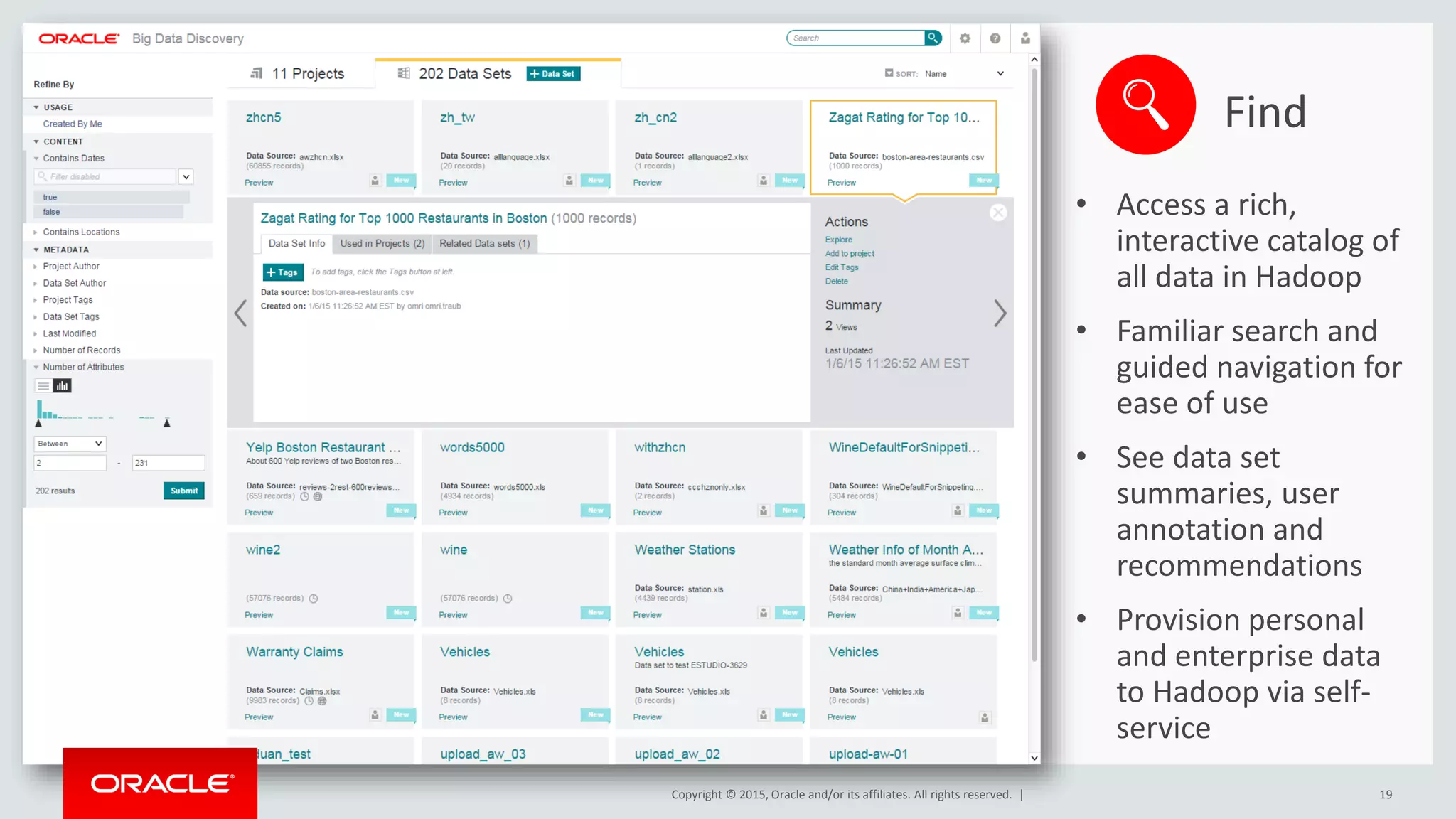Screen dimensions: 1456x819
Task: Go to next data set with right arrow
Action: [1000, 313]
